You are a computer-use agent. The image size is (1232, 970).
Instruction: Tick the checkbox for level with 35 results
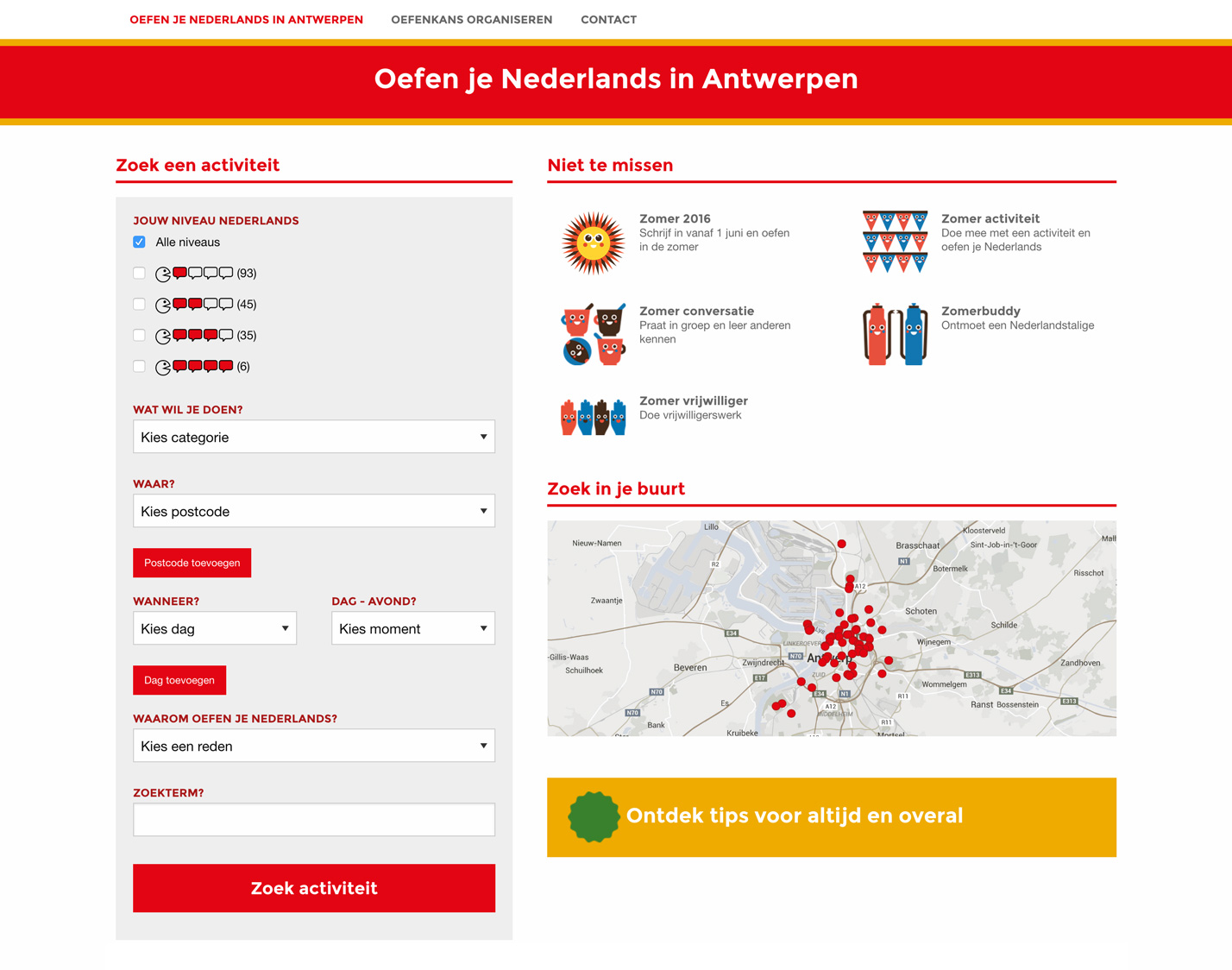point(139,335)
